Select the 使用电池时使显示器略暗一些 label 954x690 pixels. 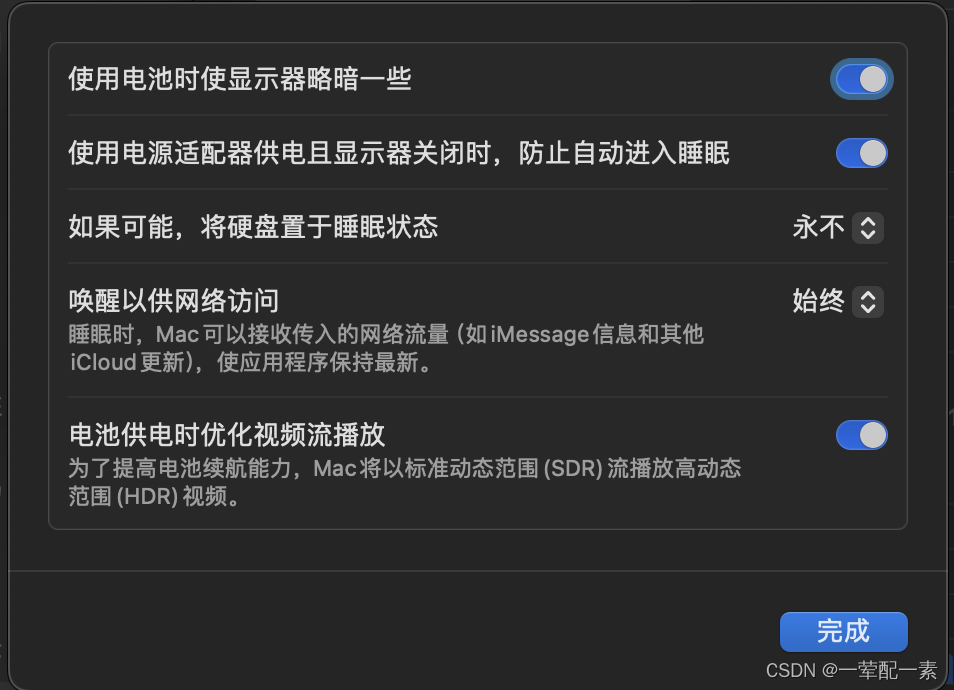pyautogui.click(x=240, y=79)
